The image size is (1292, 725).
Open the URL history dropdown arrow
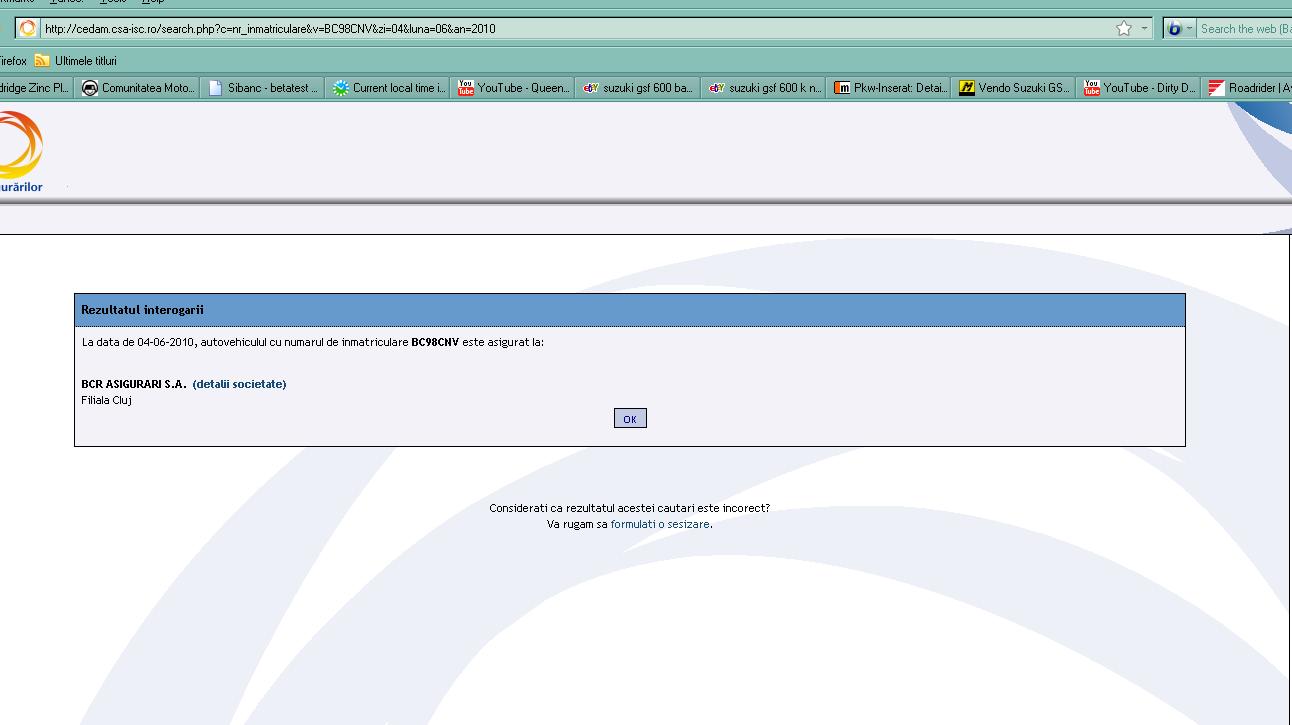pos(1145,29)
